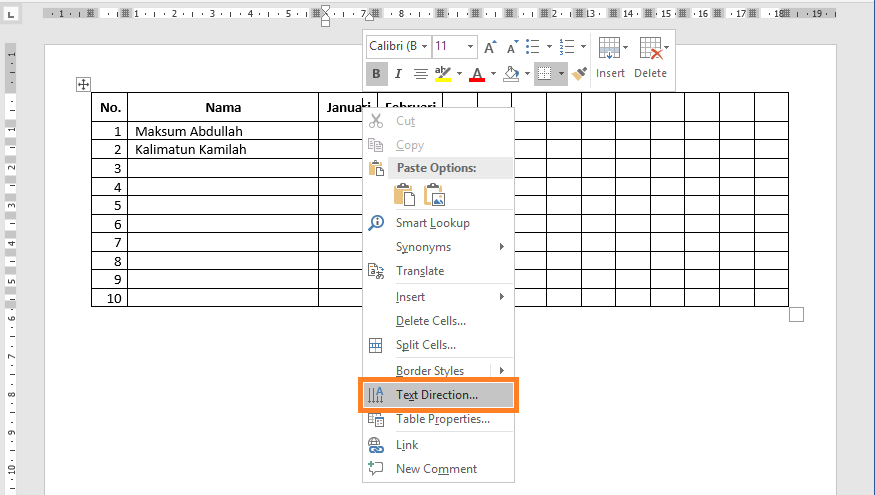Screen dimensions: 875x495
Task: Click the numbering list icon
Action: click(x=567, y=47)
